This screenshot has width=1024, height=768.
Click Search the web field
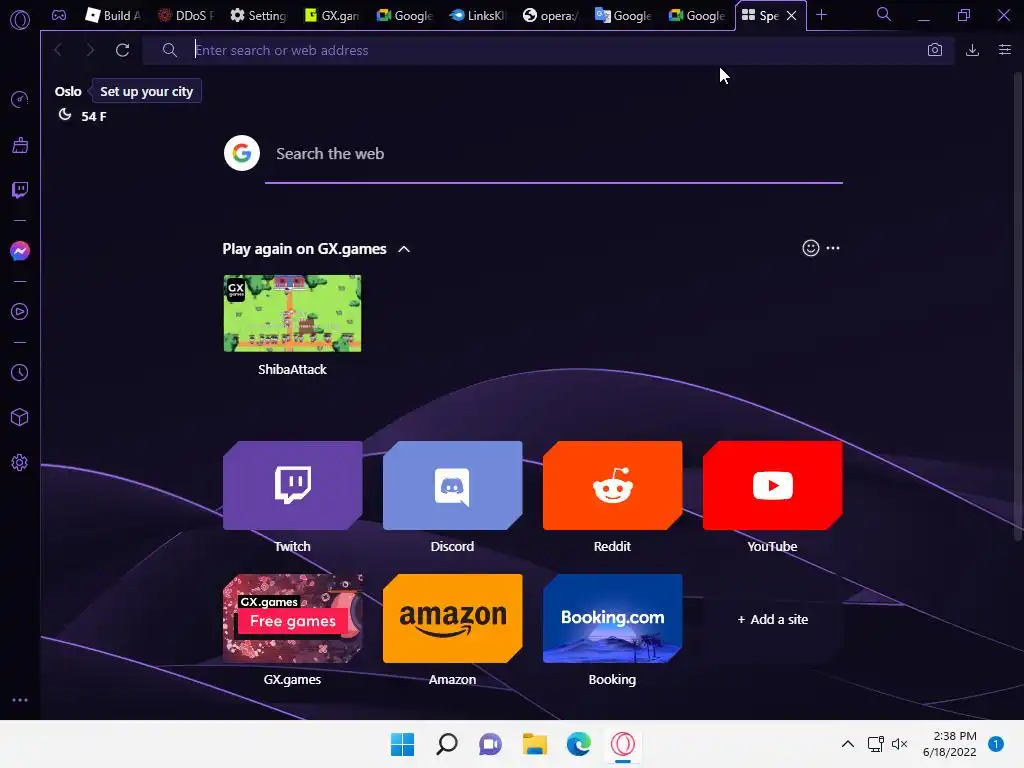(x=554, y=154)
